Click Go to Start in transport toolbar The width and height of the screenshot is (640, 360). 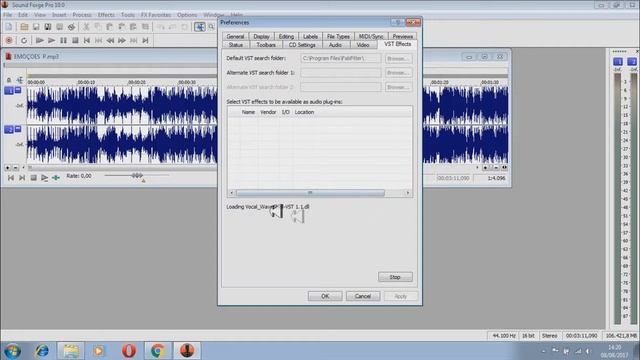[87, 40]
